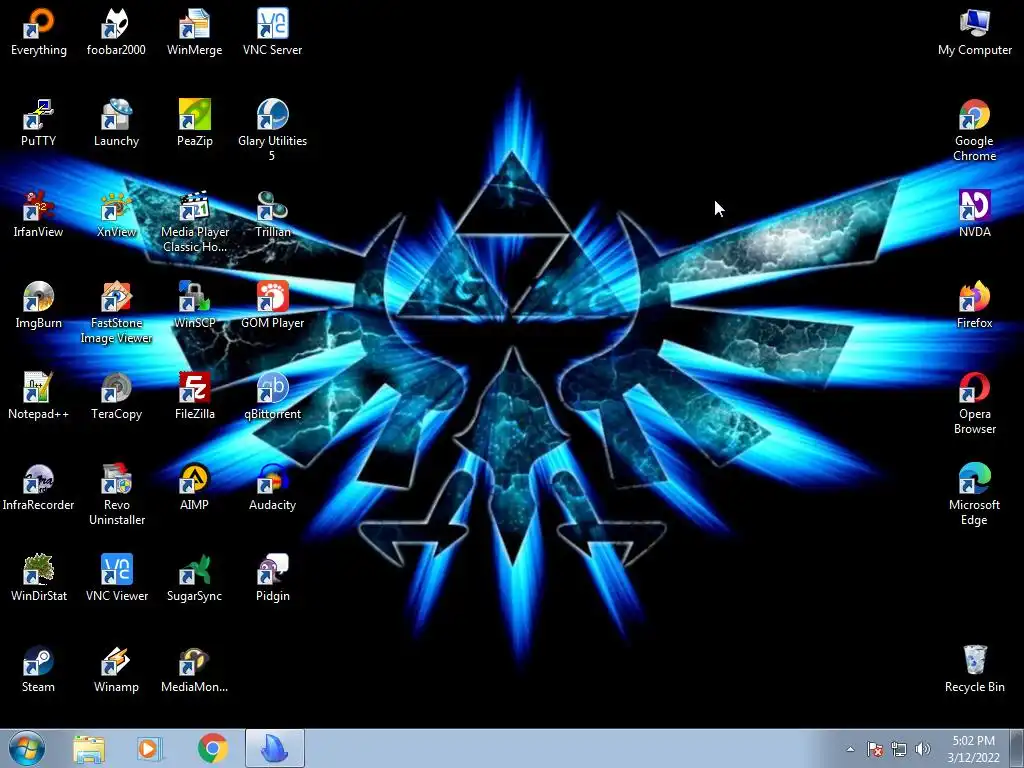The width and height of the screenshot is (1024, 768).
Task: Select the XnView desktop icon
Action: (x=116, y=214)
